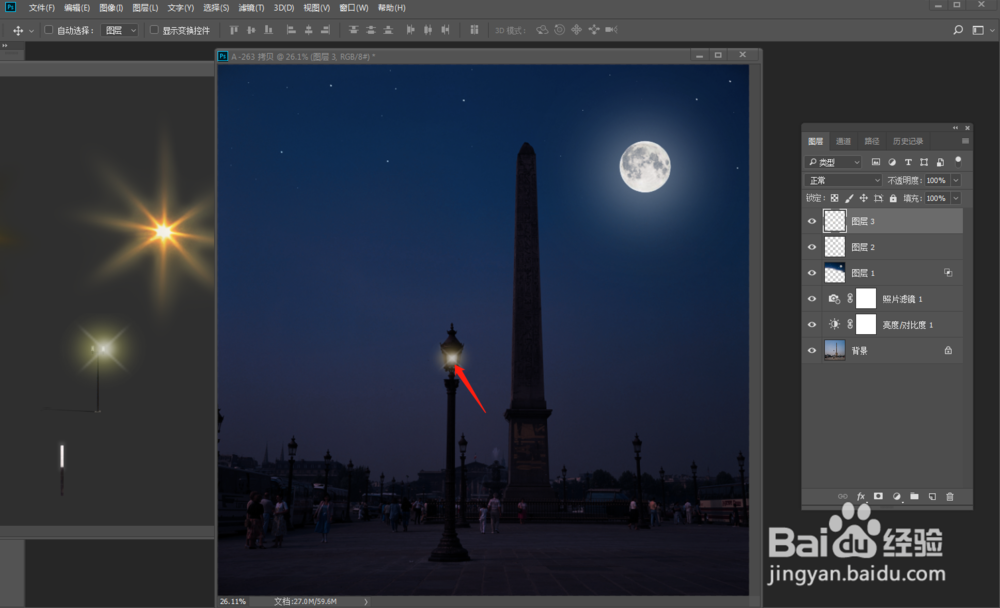Hide 图层 3 via eye icon
1000x608 pixels.
812,221
